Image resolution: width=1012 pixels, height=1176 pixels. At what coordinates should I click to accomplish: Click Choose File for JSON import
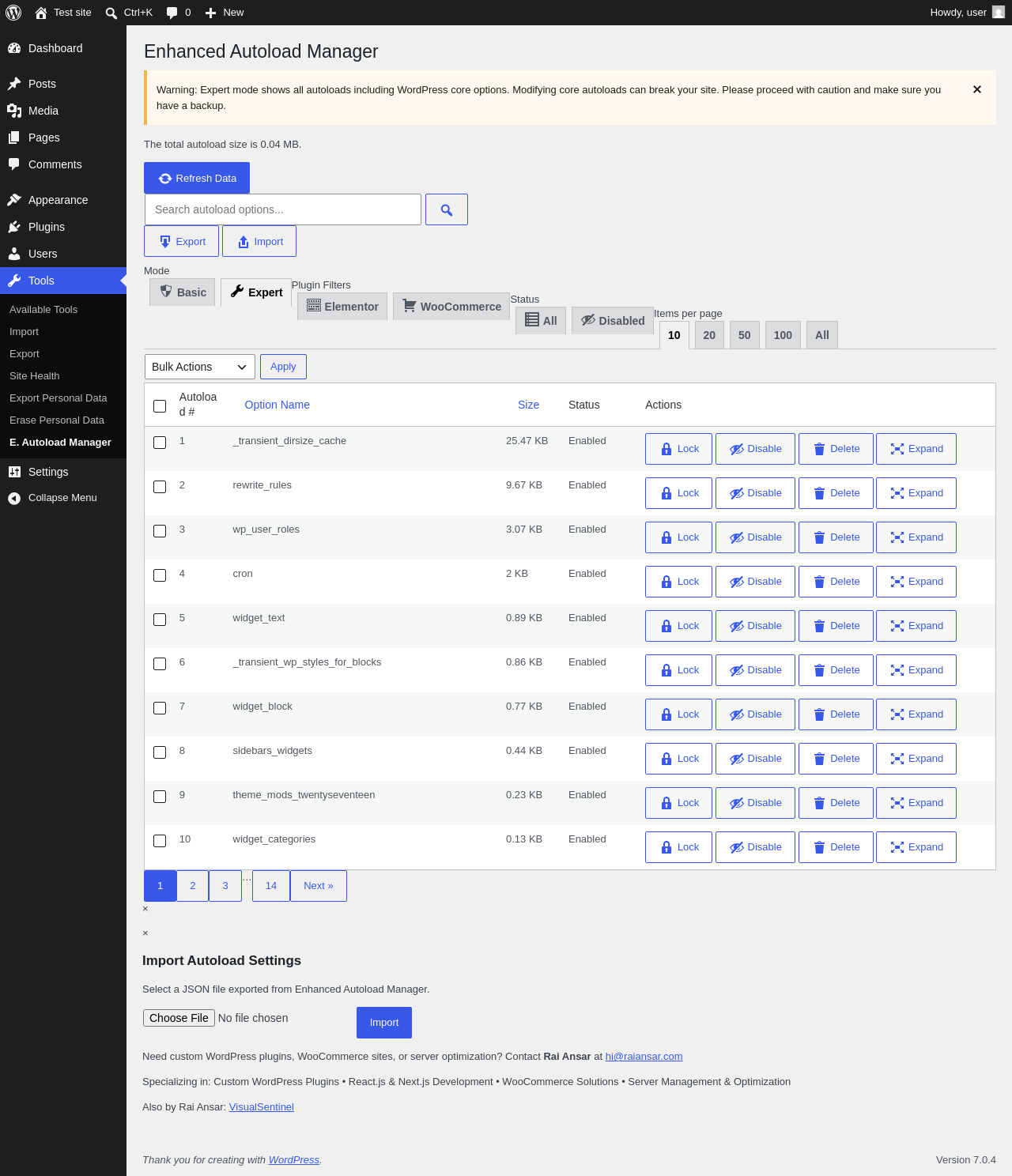coord(179,1018)
